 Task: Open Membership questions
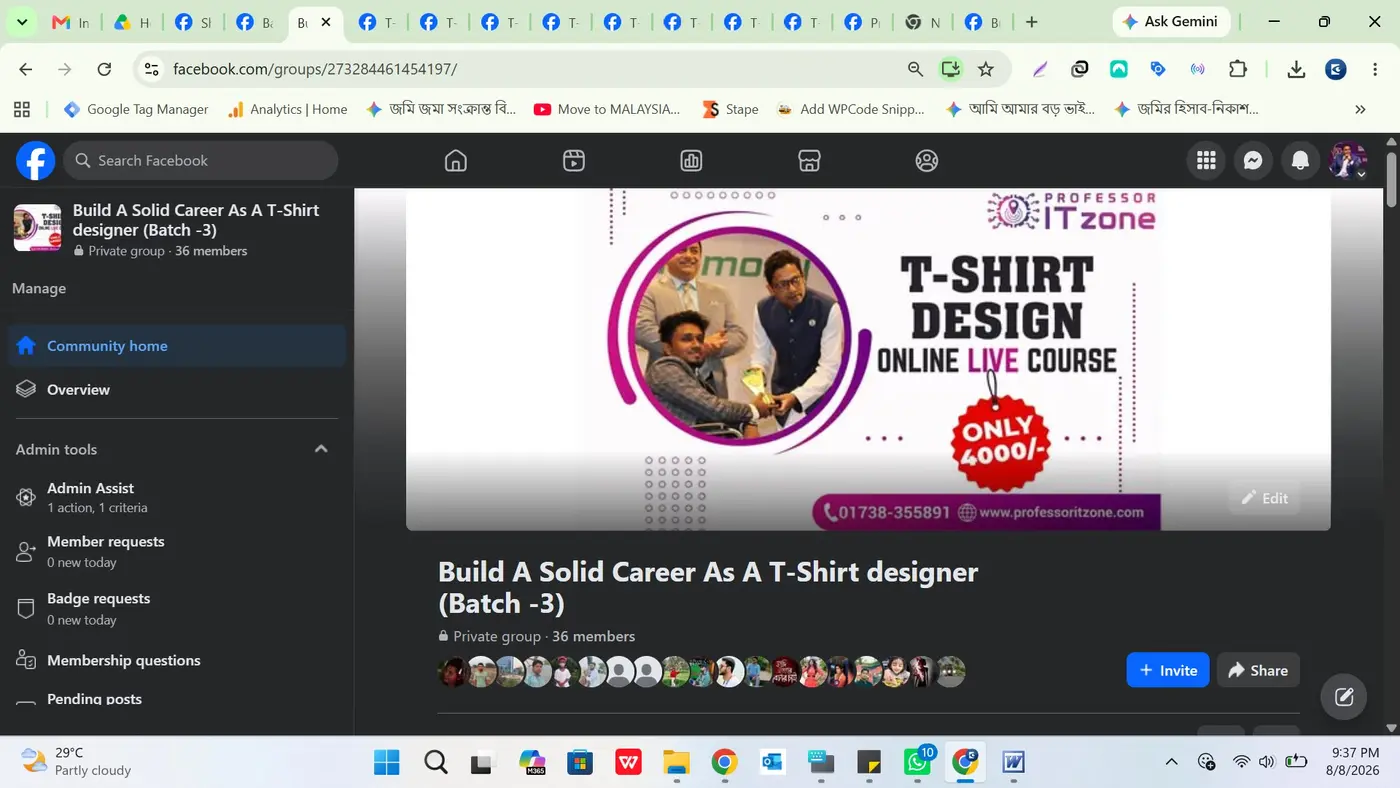pyautogui.click(x=177, y=660)
